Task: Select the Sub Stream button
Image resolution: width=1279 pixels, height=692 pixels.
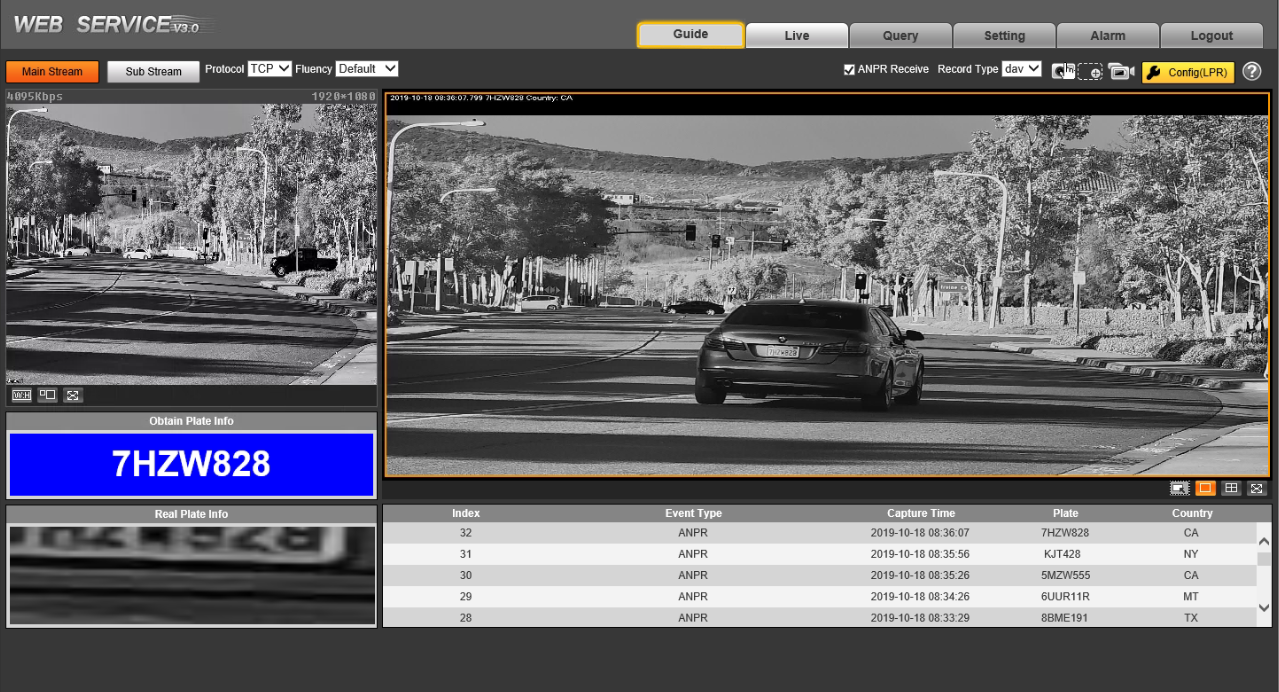Action: click(153, 72)
